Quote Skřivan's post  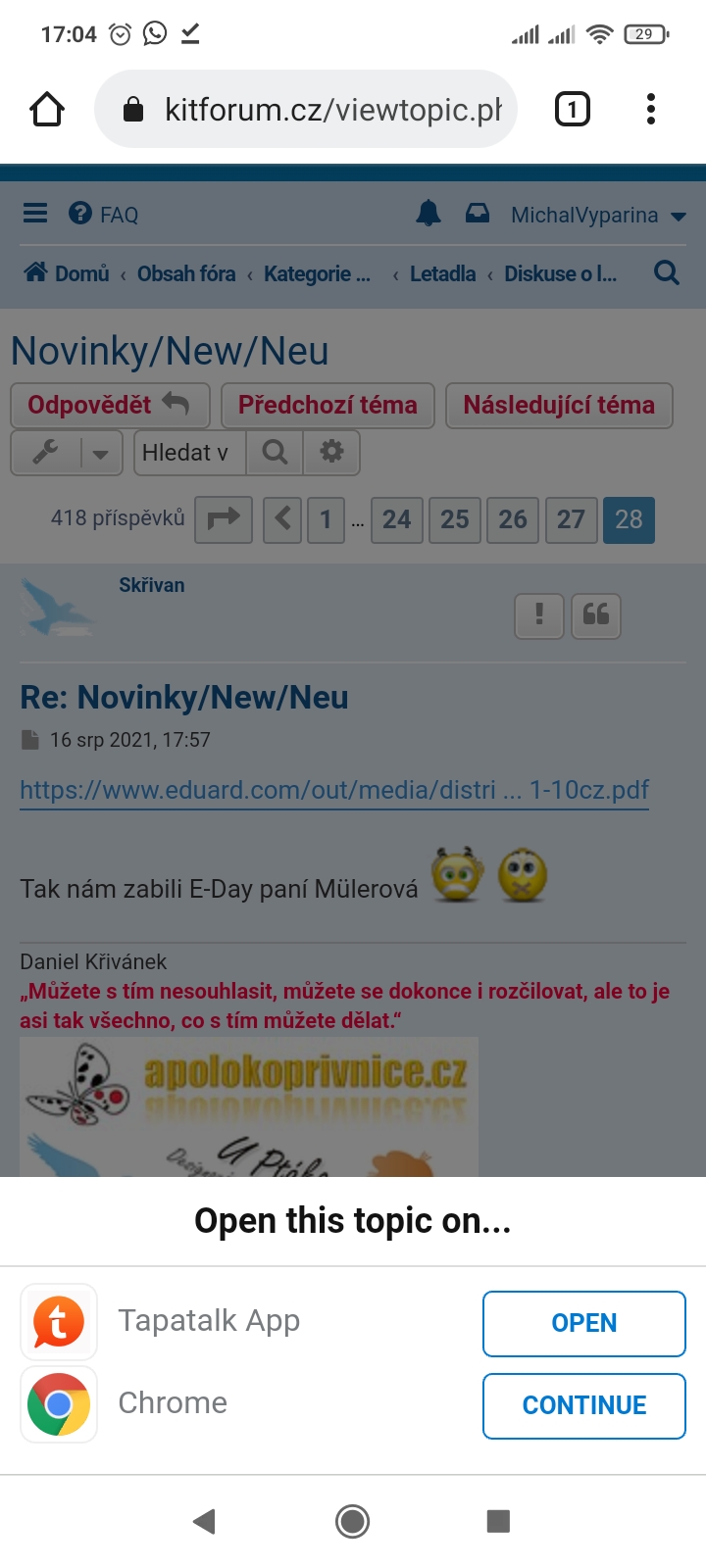click(596, 615)
